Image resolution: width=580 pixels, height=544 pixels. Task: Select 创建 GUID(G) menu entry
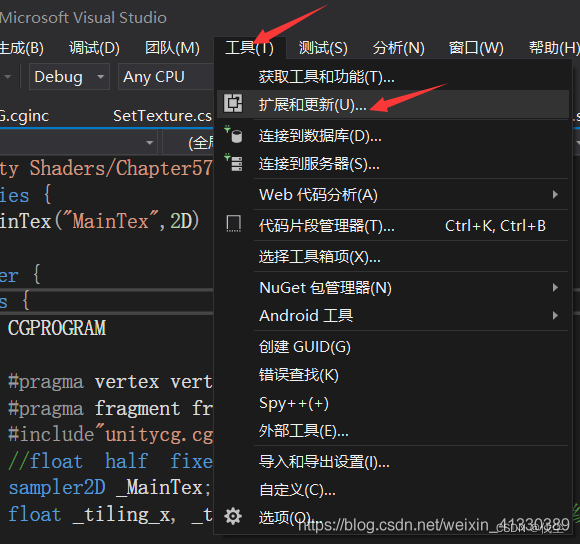[x=392, y=347]
